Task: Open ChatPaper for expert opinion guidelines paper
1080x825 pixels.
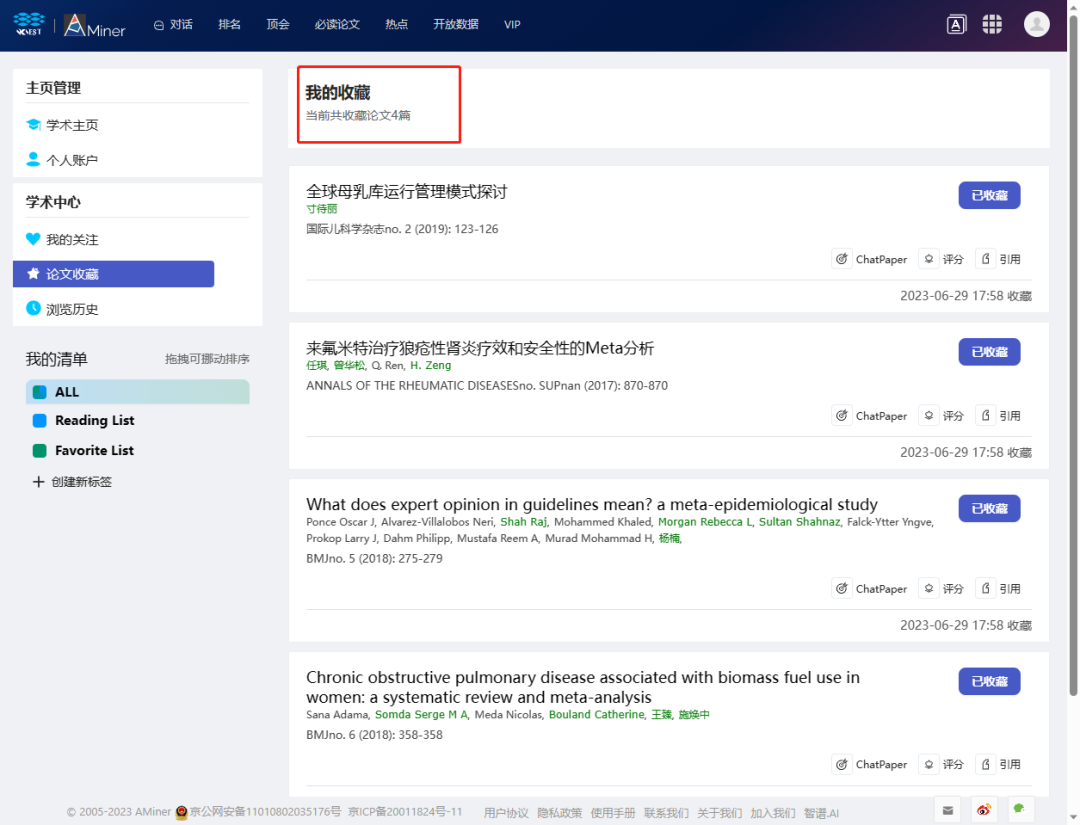Action: point(871,589)
